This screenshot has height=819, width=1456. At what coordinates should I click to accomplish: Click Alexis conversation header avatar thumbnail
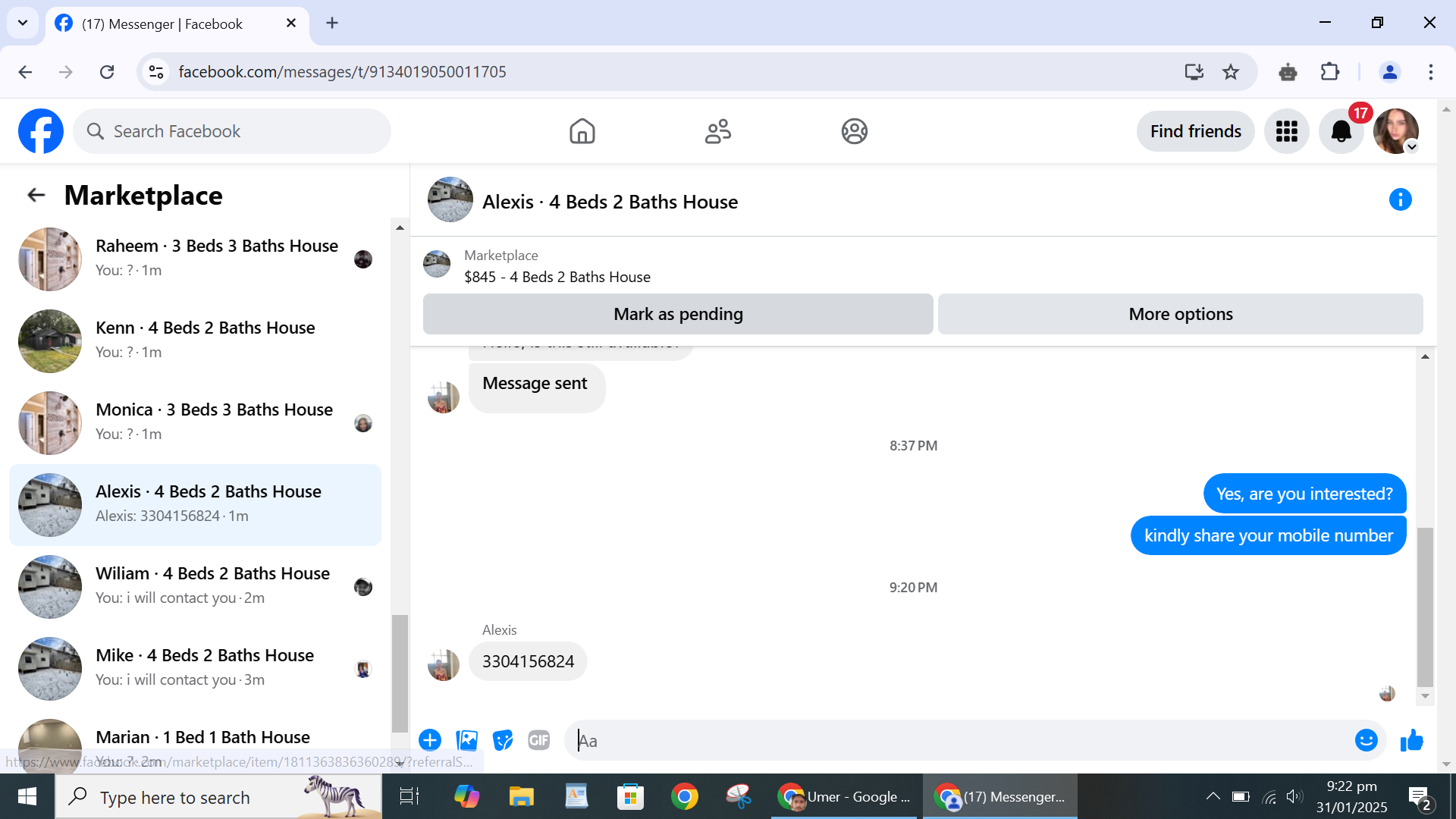tap(450, 199)
